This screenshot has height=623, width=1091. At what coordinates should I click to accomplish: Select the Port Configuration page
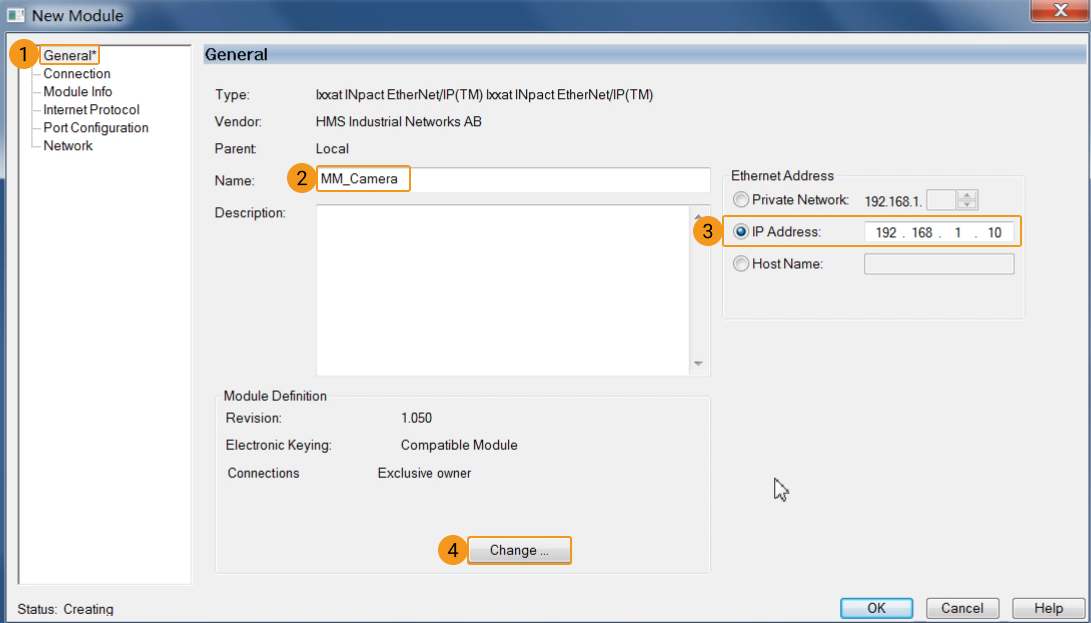pyautogui.click(x=94, y=127)
